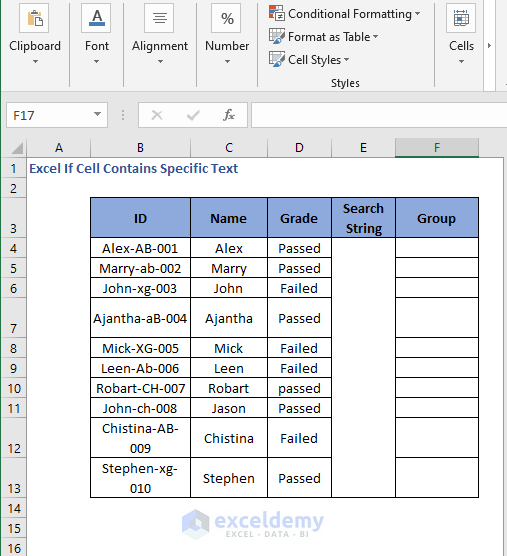Open the Clipboard group paste icon
This screenshot has height=556, width=507.
34,18
